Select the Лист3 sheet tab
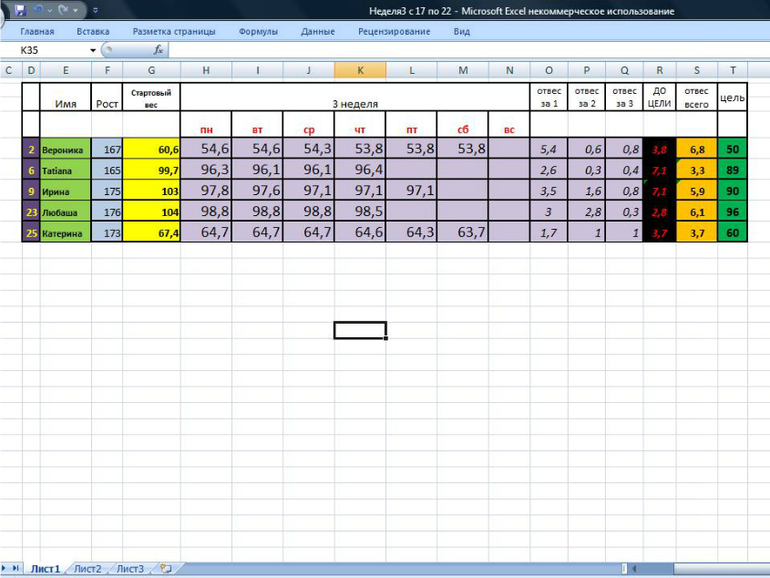Image resolution: width=770 pixels, height=578 pixels. [129, 569]
